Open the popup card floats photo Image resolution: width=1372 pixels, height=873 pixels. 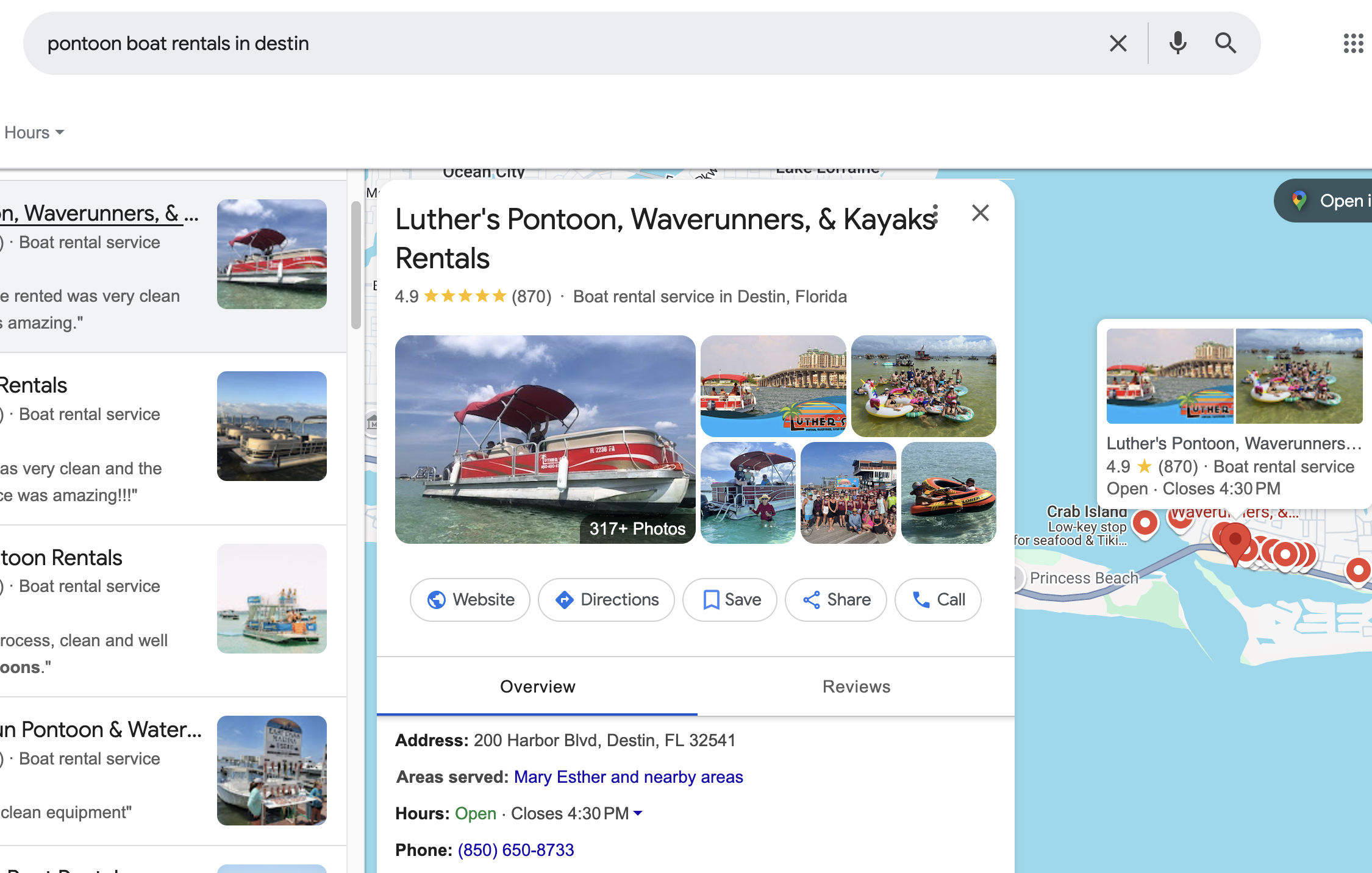point(1299,376)
